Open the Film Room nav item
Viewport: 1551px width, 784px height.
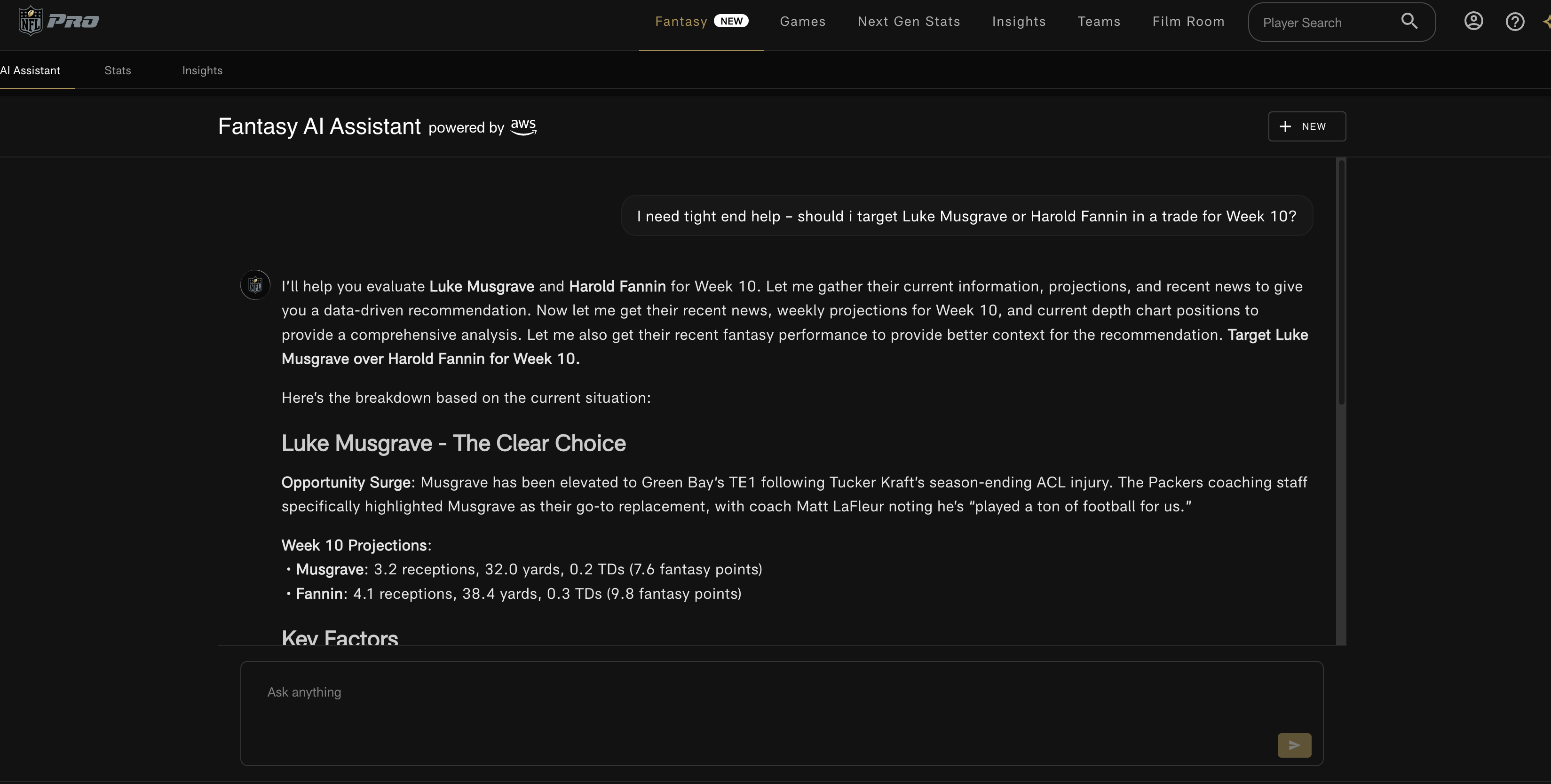(x=1188, y=22)
